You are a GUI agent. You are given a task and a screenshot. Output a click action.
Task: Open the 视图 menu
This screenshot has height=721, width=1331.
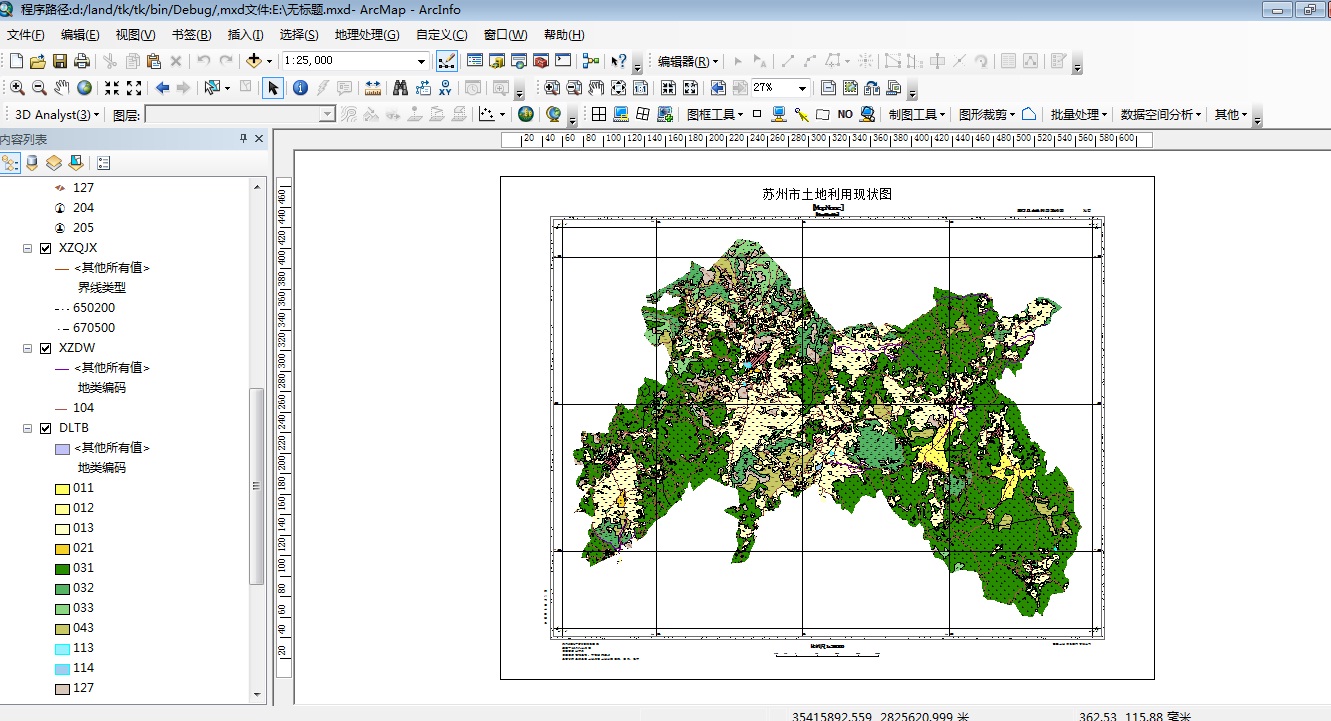point(135,34)
